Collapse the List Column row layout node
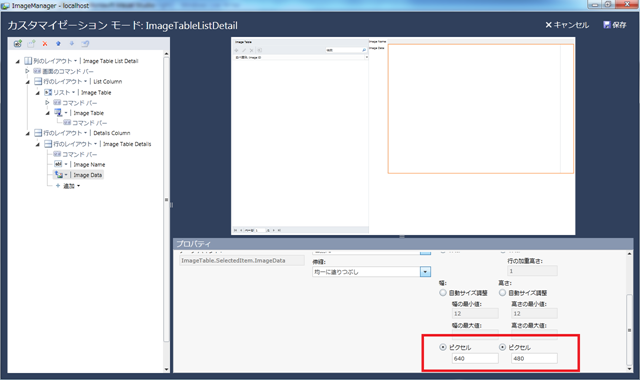Image resolution: width=640 pixels, height=380 pixels. (27, 82)
